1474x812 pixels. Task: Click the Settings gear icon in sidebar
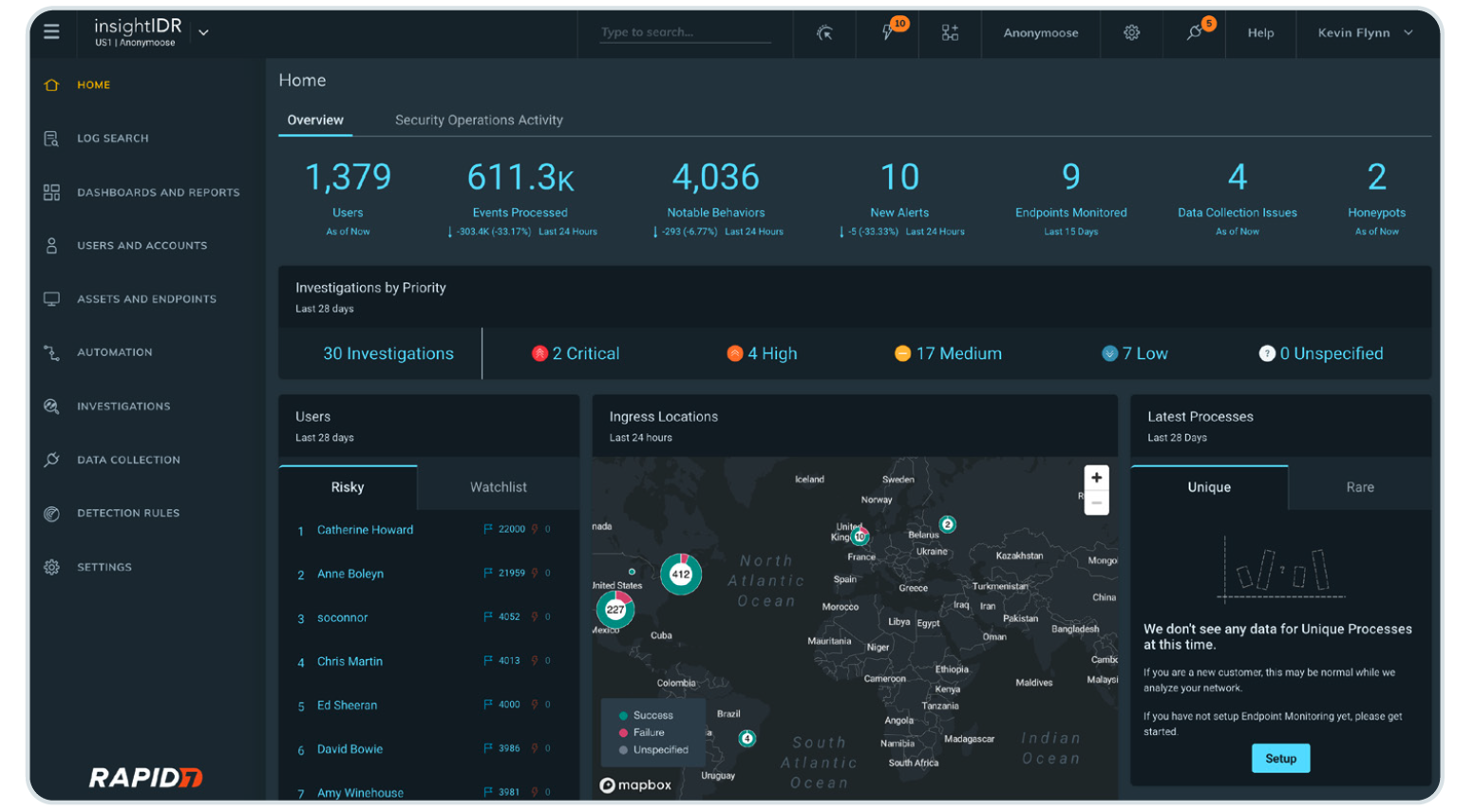coord(51,567)
